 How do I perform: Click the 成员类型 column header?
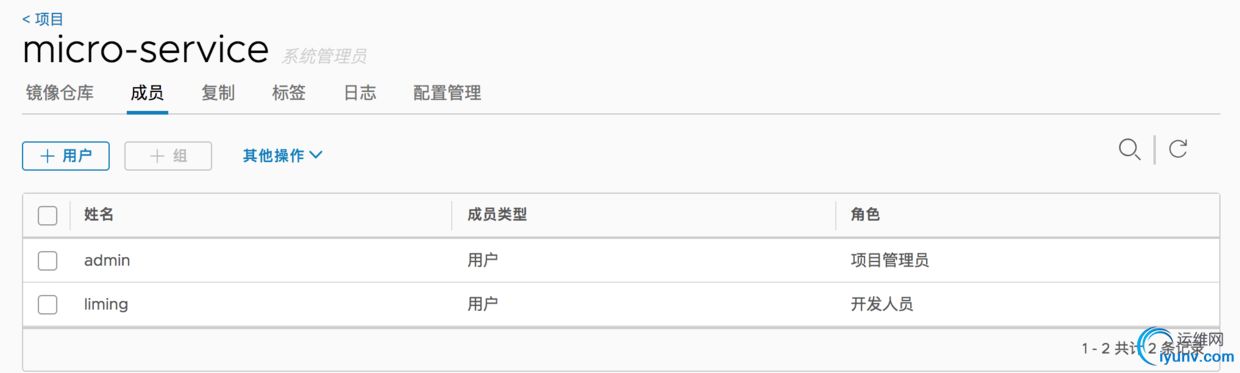pyautogui.click(x=497, y=215)
